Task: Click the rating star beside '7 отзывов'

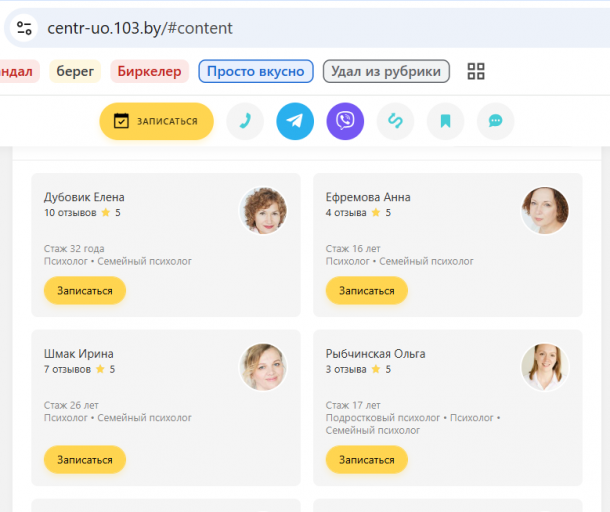Action: [100, 369]
